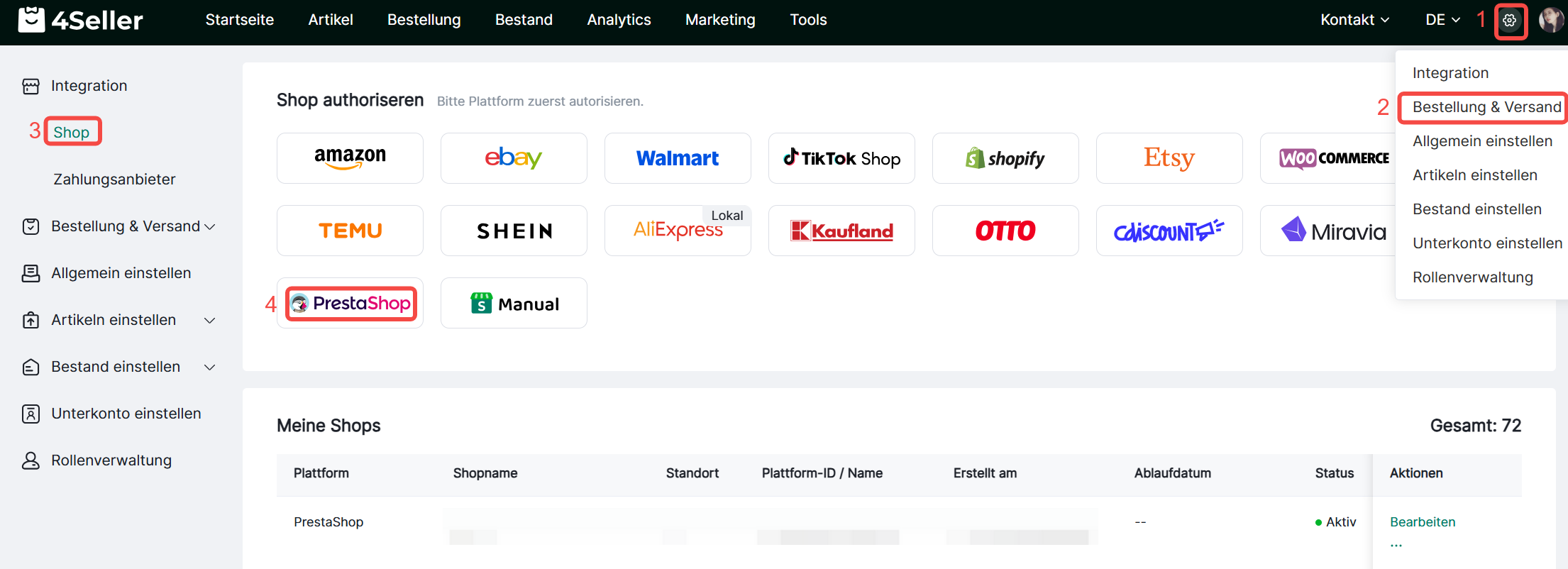Viewport: 1568px width, 569px height.
Task: Select the Amazon platform tile
Action: coord(350,158)
